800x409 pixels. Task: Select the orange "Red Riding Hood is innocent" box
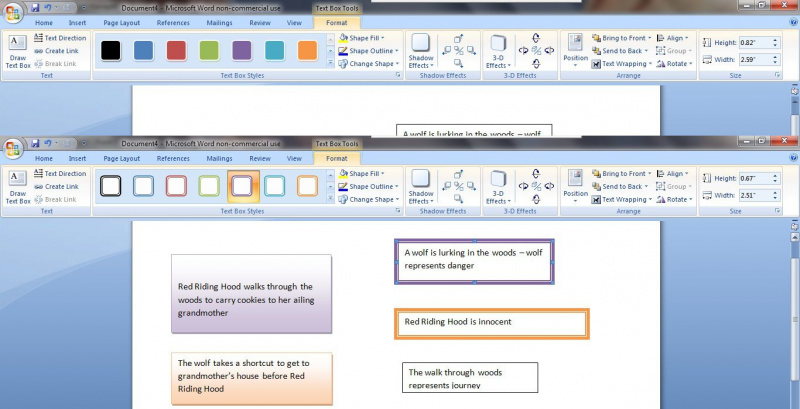tap(492, 323)
